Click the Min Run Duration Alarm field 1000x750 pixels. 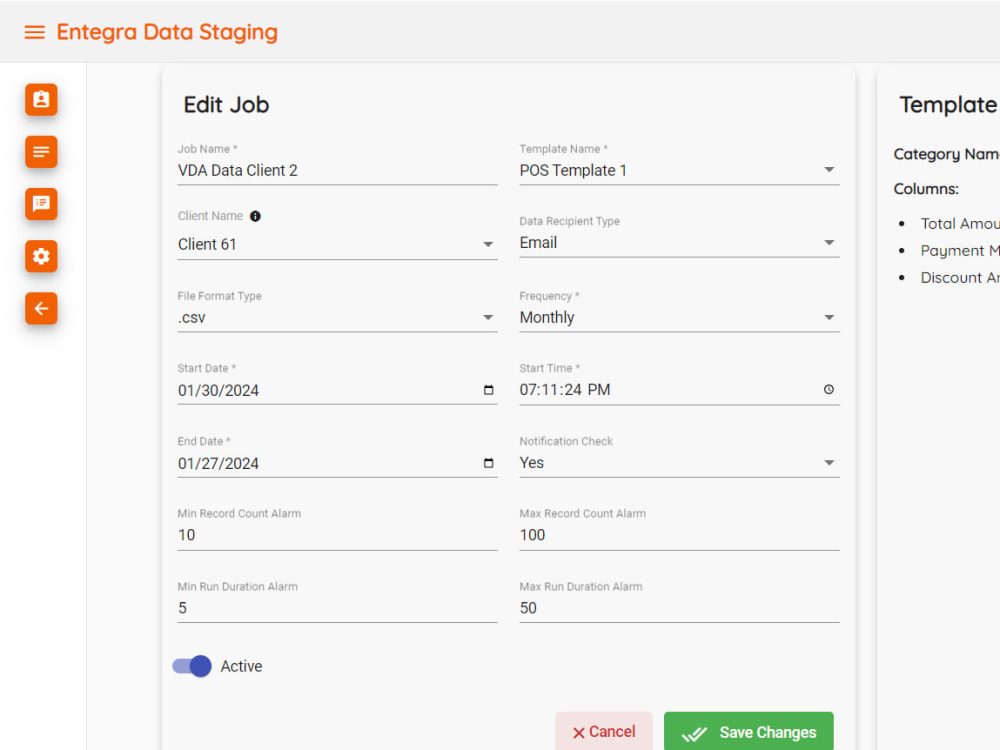pyautogui.click(x=337, y=608)
